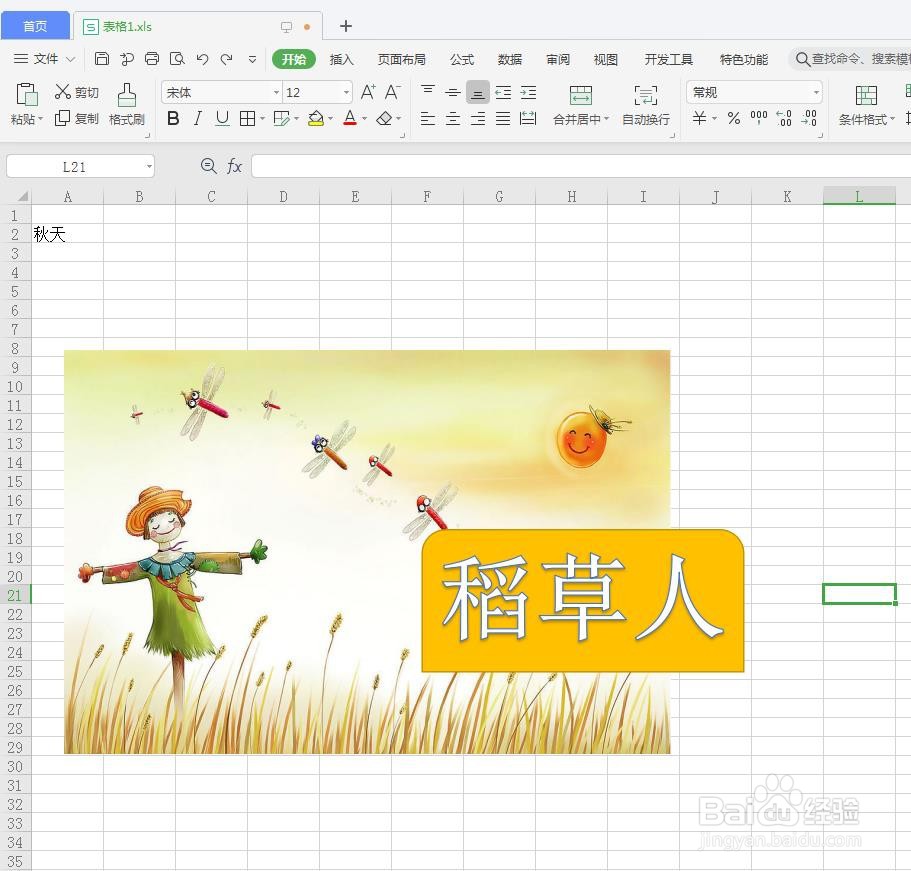Click the Paste (粘贴) clipboard icon
Image resolution: width=911 pixels, height=871 pixels.
27,94
